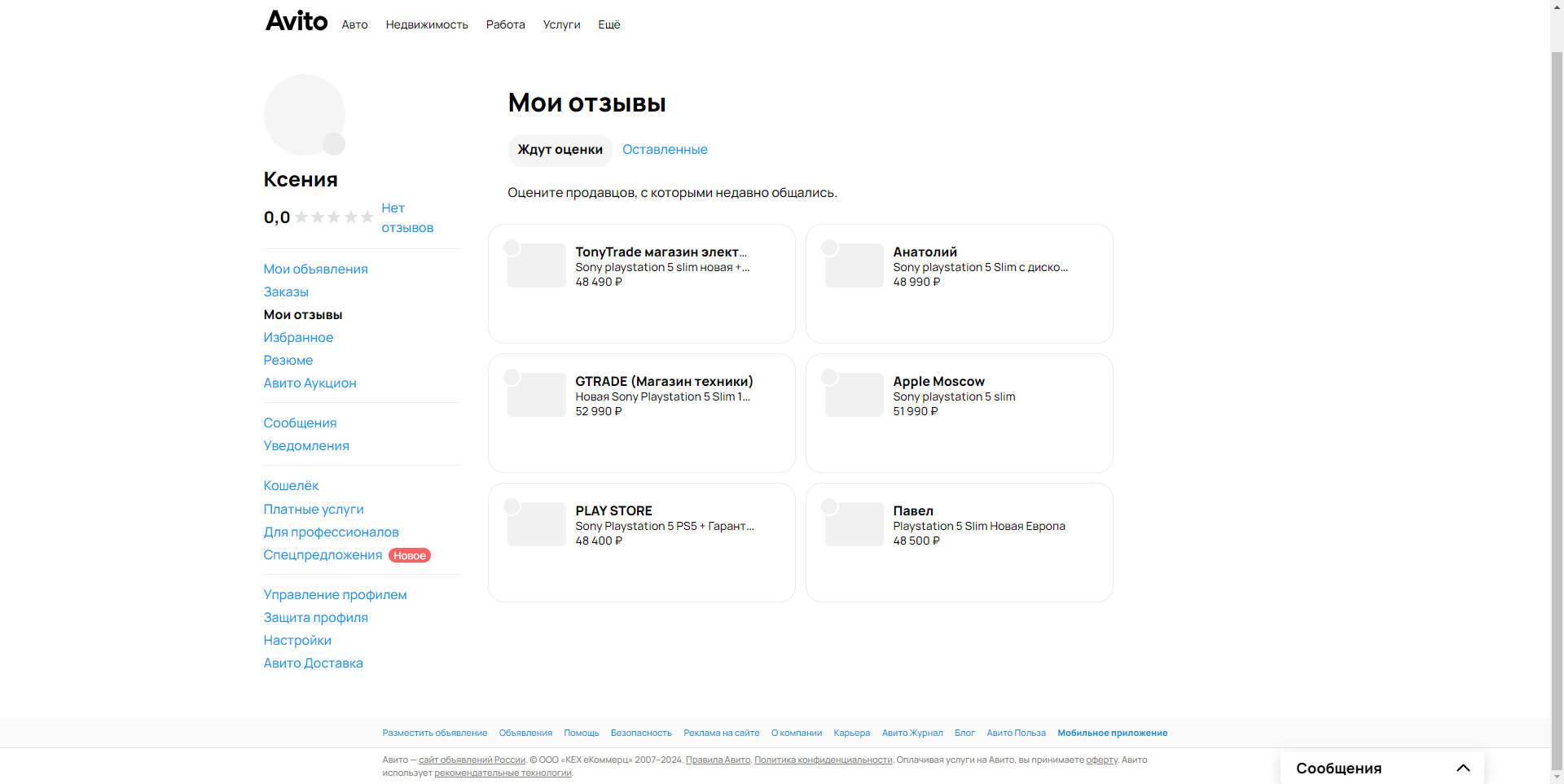Open Анатолий seller review card
1564x784 pixels.
960,283
